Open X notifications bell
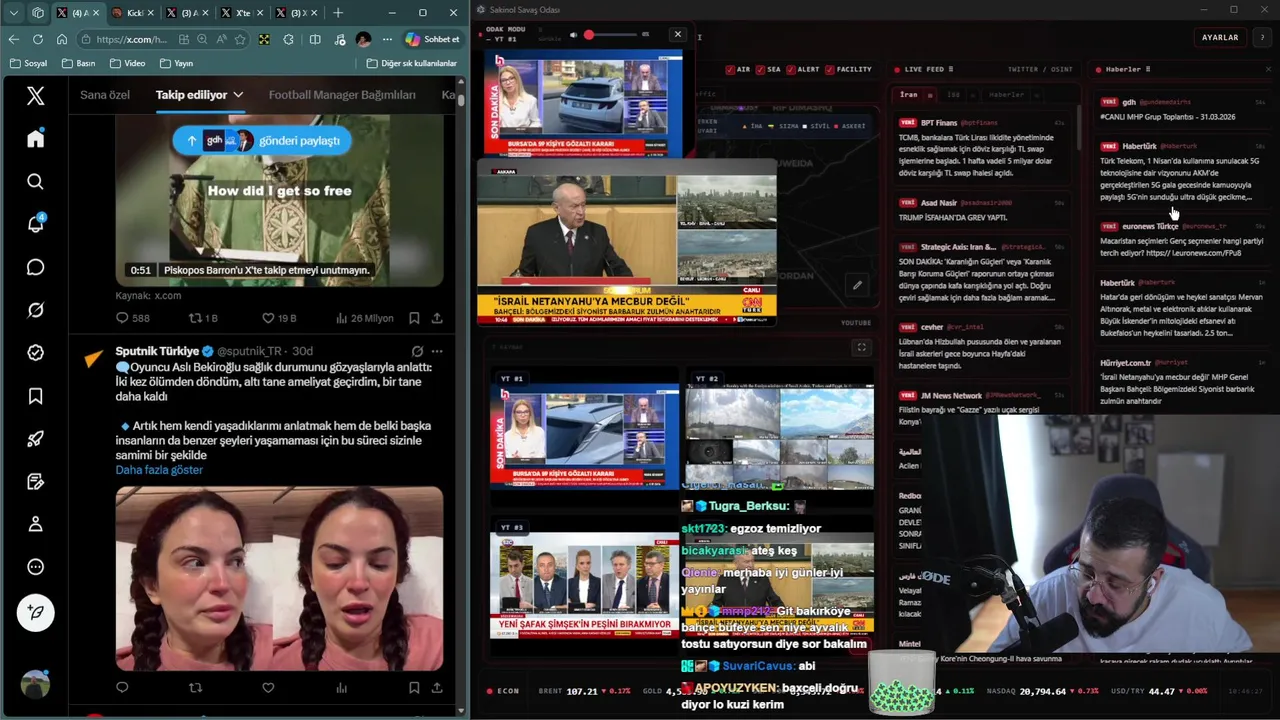 35,224
